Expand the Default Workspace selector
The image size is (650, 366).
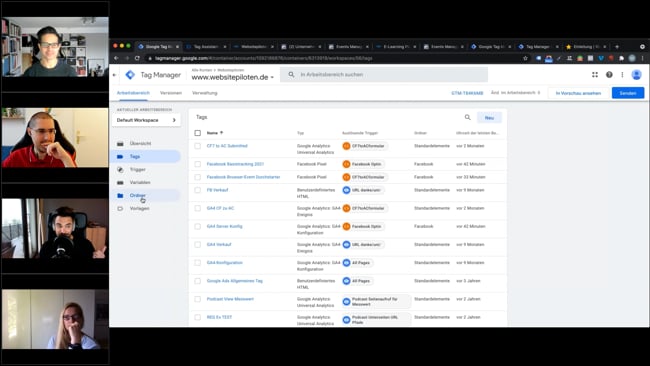click(x=146, y=120)
